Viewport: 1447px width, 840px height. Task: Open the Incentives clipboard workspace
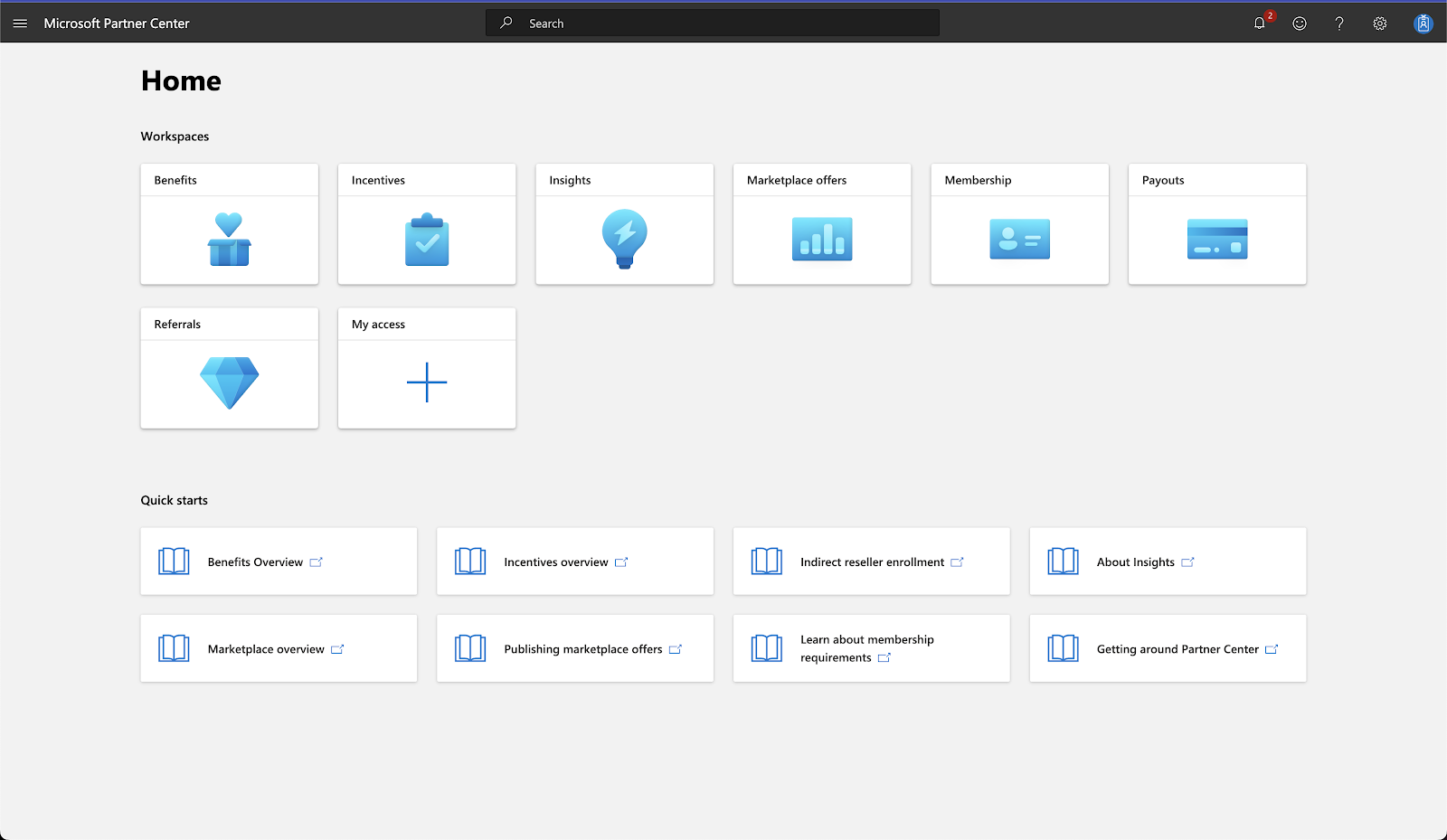427,239
